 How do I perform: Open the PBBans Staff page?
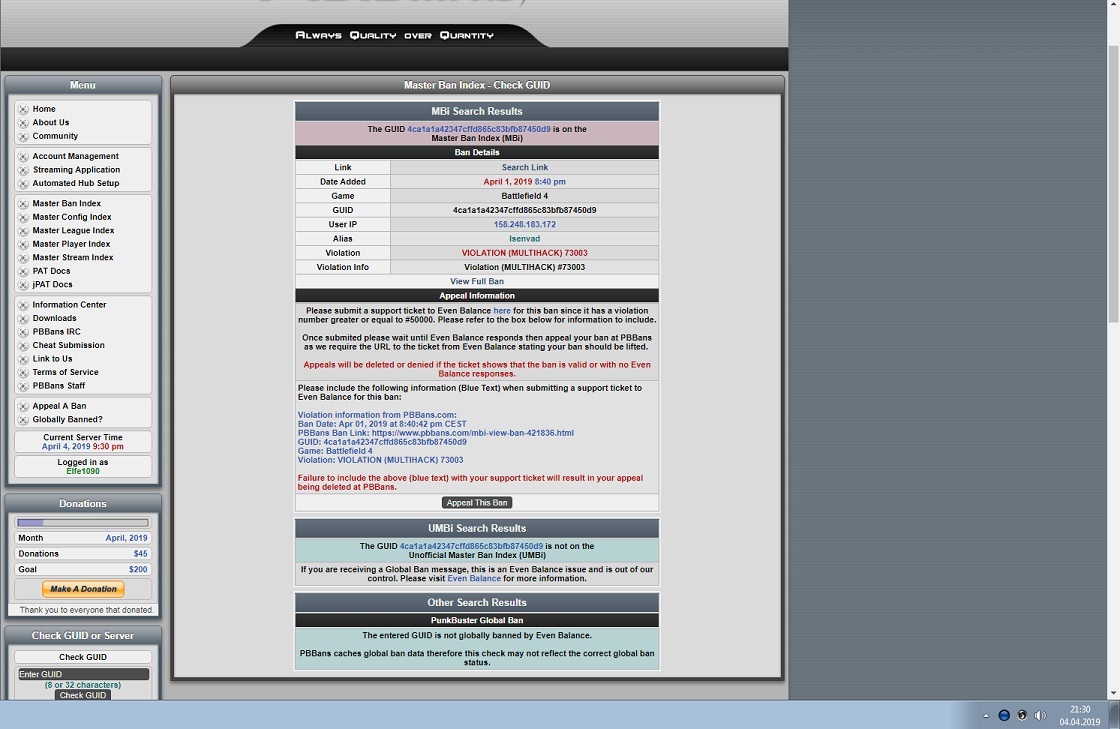[x=58, y=386]
